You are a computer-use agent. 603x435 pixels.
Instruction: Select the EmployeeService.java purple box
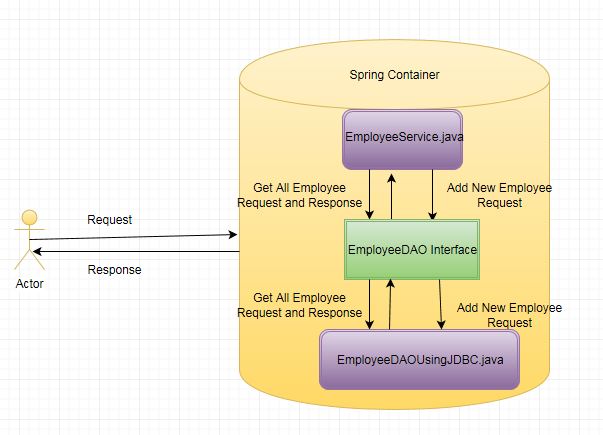click(x=402, y=140)
